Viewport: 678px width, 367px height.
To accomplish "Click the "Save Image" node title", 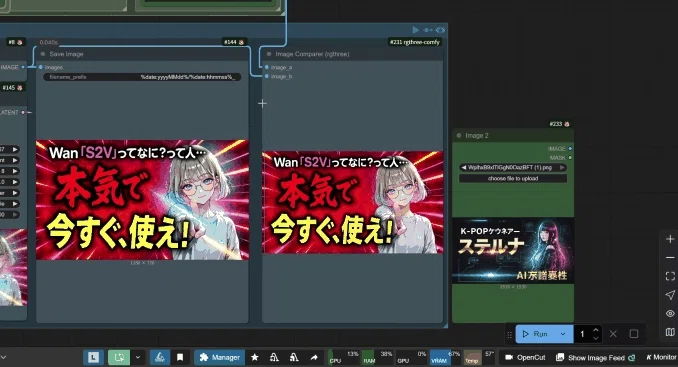I will (x=66, y=54).
